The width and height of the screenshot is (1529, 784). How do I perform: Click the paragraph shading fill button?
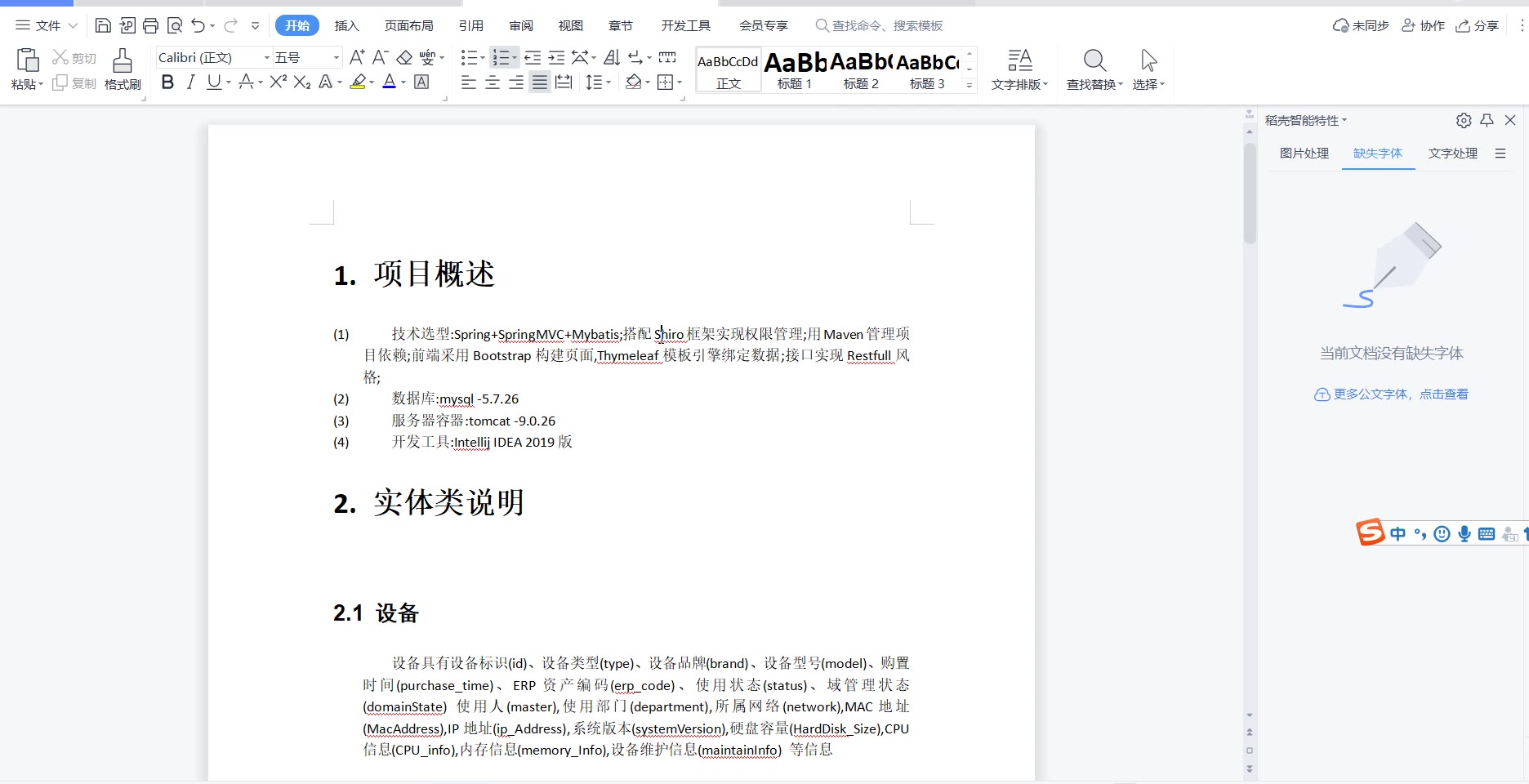(x=633, y=82)
